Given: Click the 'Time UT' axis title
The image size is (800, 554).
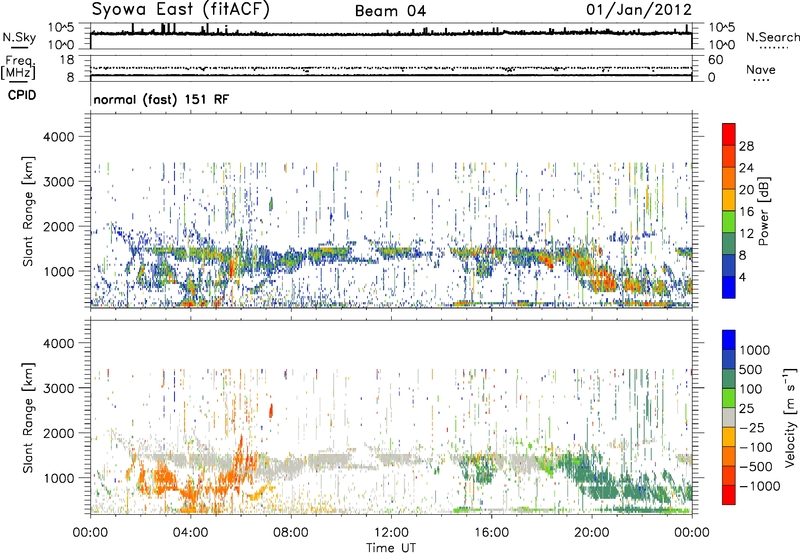Looking at the screenshot, I should 391,548.
